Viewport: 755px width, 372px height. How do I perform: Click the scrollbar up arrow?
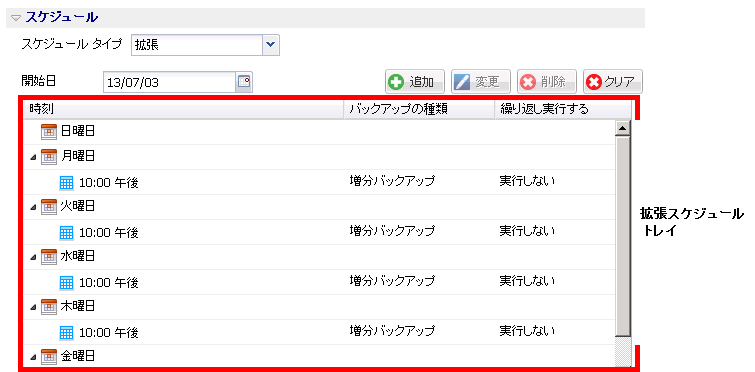623,128
